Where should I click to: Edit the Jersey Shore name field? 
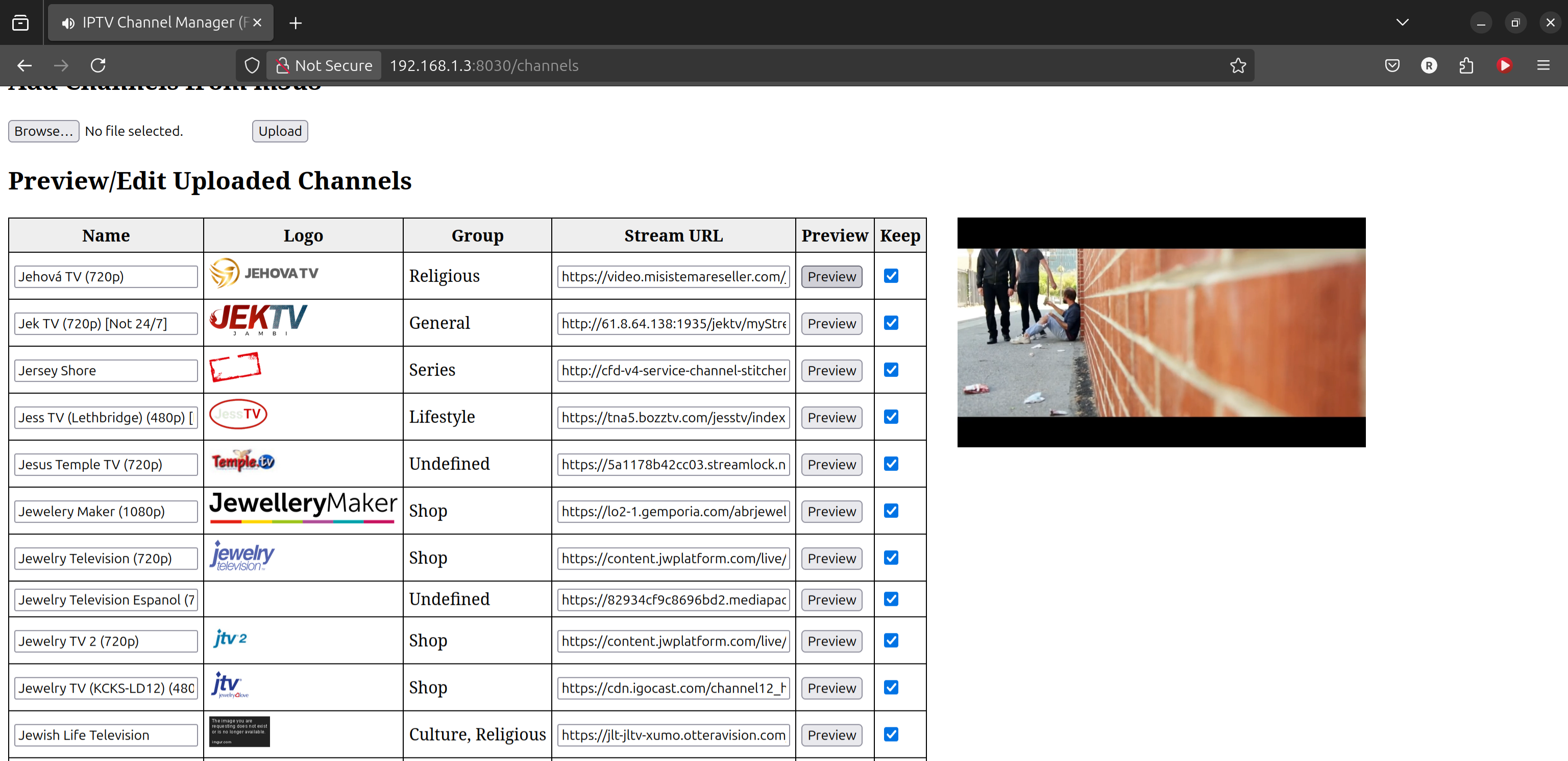(106, 370)
